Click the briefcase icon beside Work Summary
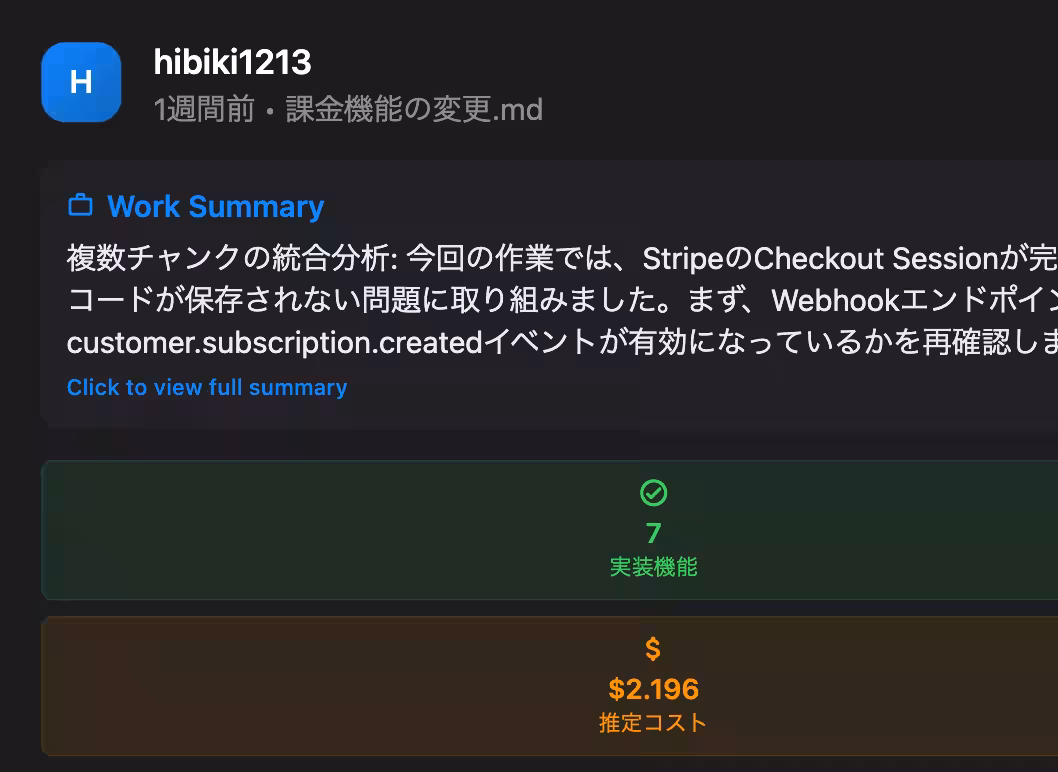The height and width of the screenshot is (772, 1058). click(80, 206)
